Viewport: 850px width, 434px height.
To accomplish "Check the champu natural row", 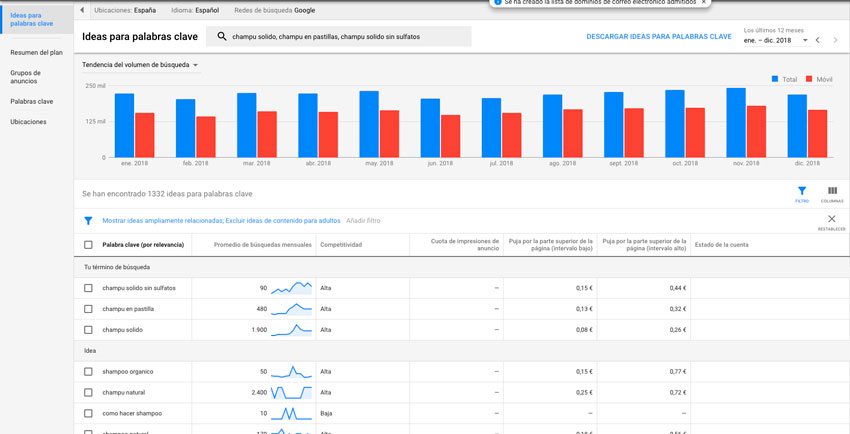I will 88,392.
